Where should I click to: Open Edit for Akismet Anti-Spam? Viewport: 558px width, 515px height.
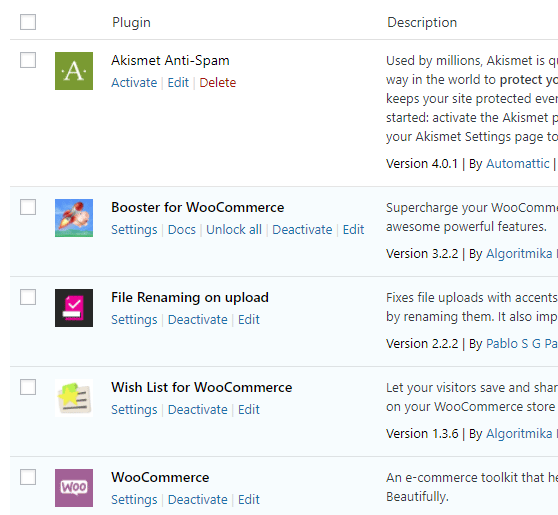[178, 83]
